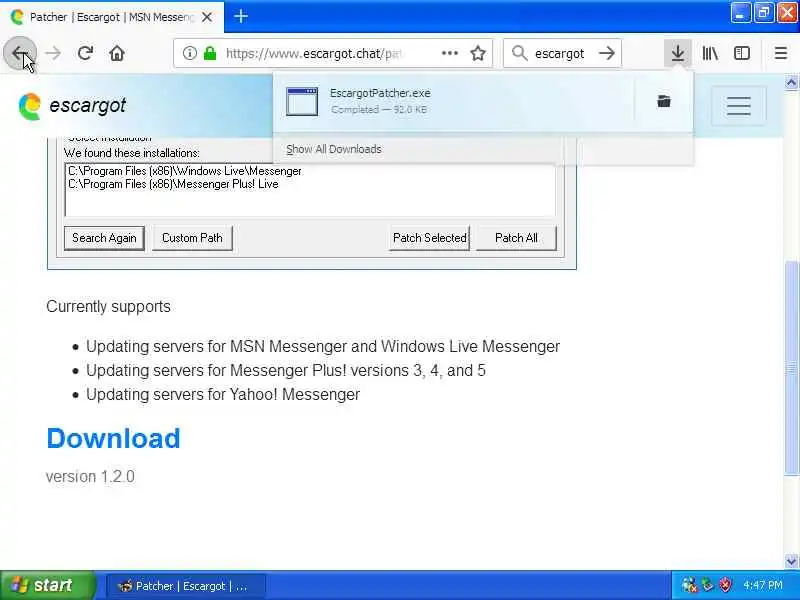800x600 pixels.
Task: Click the Patch All button
Action: point(516,238)
